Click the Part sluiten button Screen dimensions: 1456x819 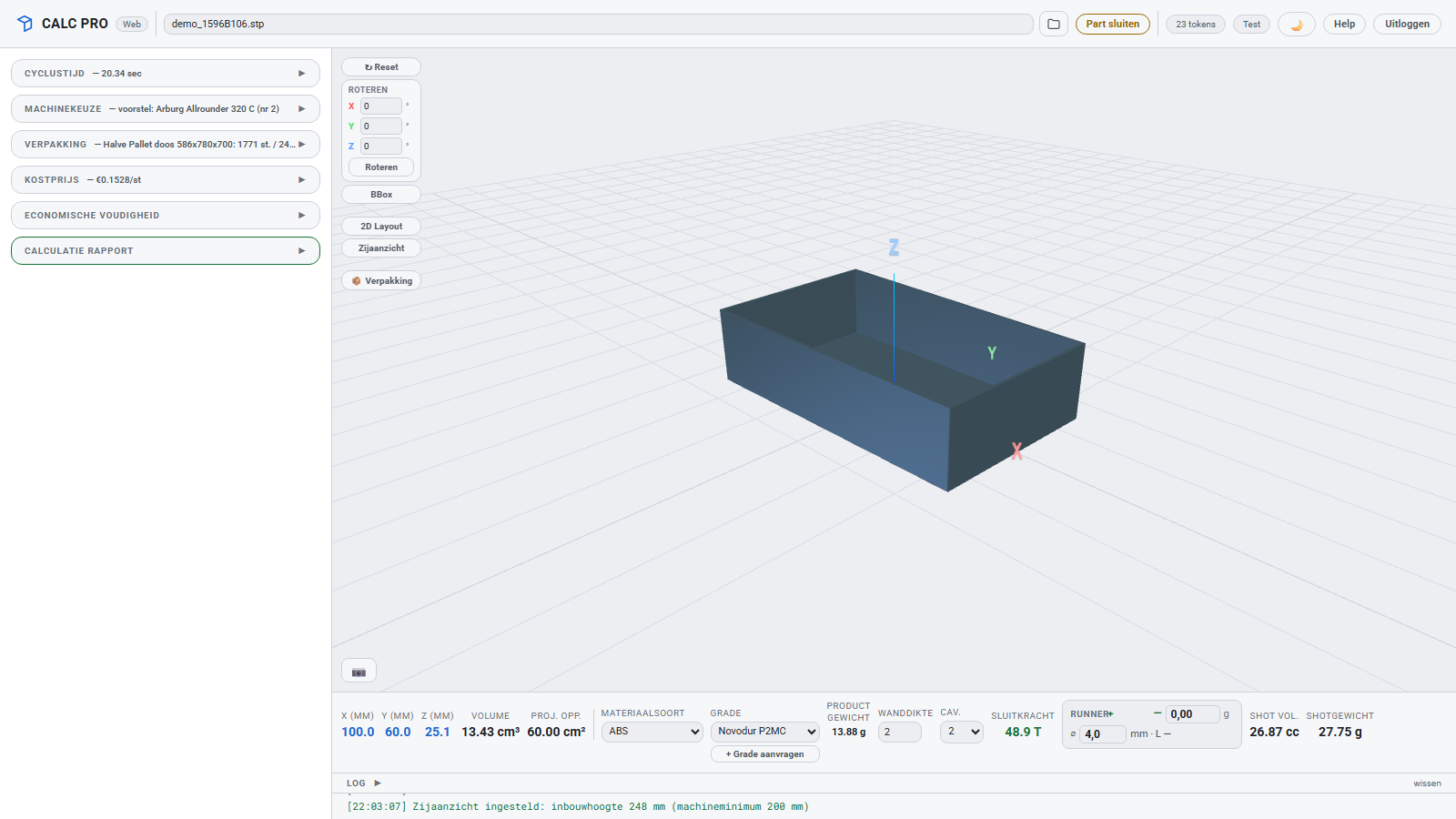tap(1112, 24)
